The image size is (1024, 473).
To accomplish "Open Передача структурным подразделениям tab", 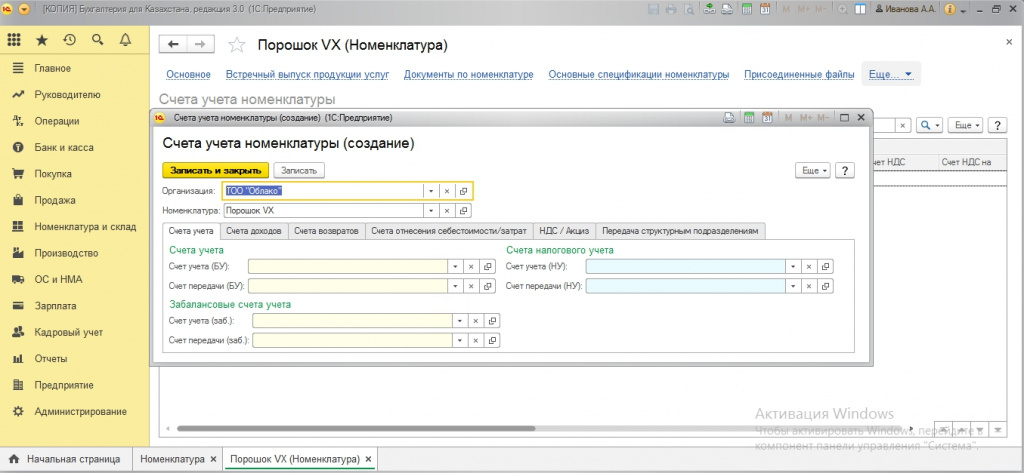I will coord(680,231).
